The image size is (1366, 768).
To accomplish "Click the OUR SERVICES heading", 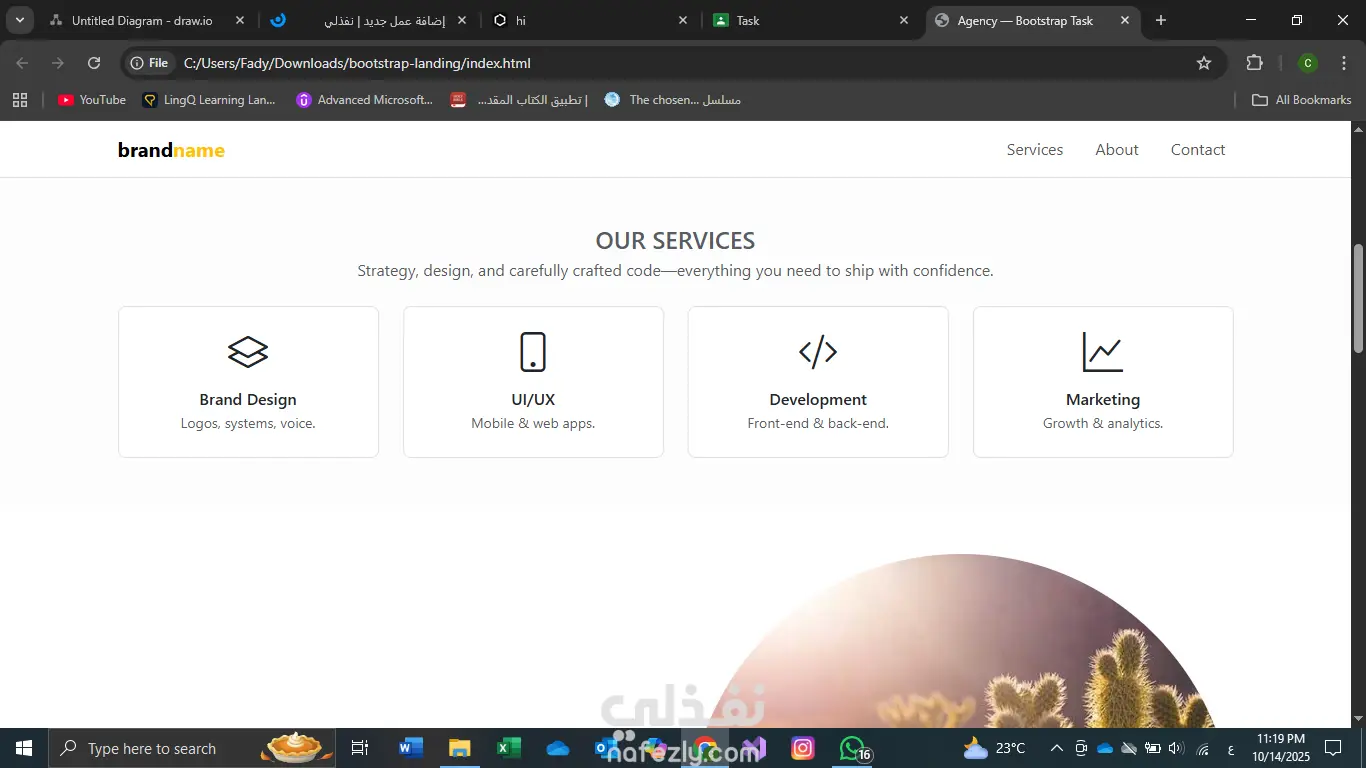I will [x=675, y=241].
